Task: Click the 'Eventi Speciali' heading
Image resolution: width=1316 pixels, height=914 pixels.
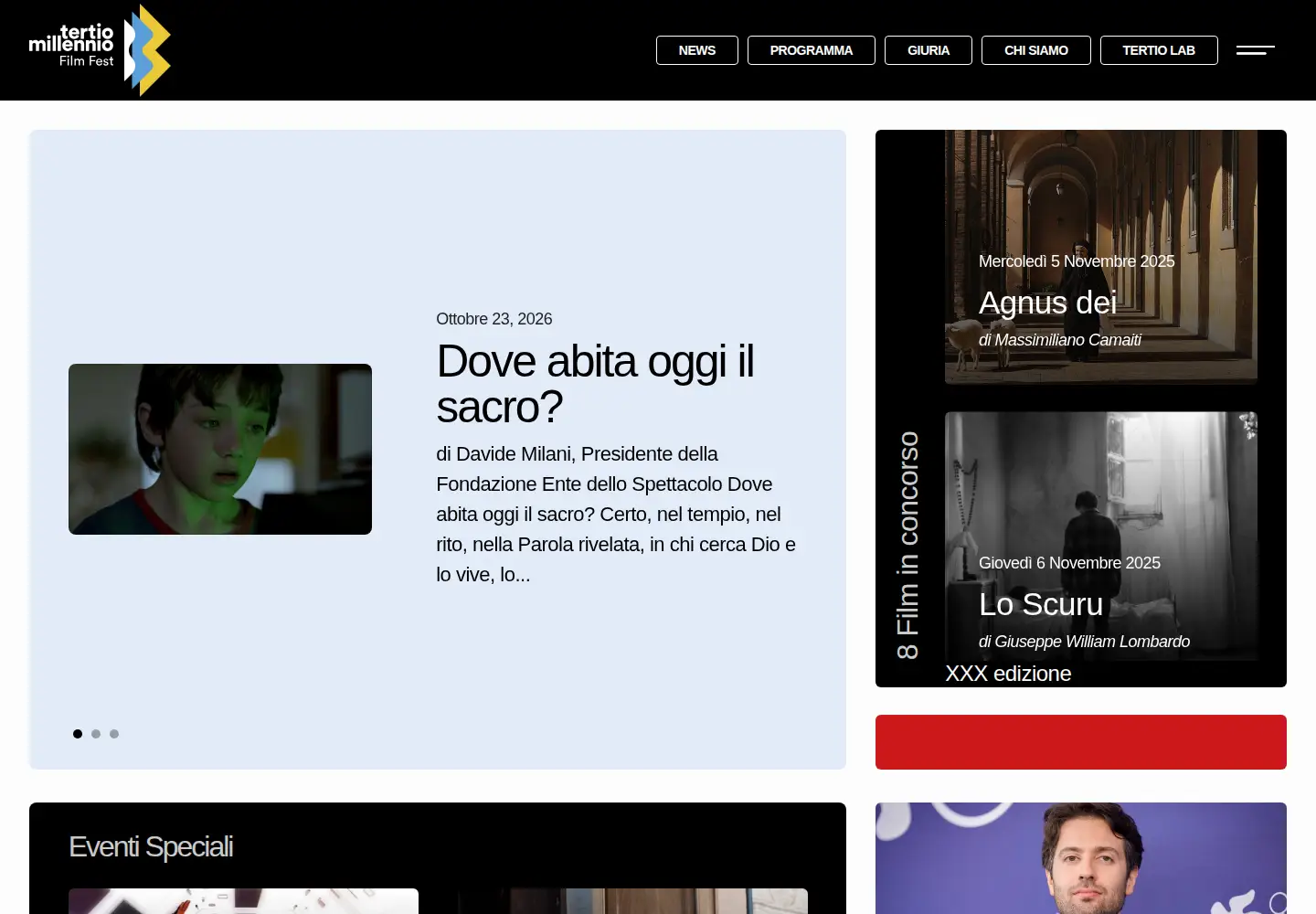Action: [151, 847]
